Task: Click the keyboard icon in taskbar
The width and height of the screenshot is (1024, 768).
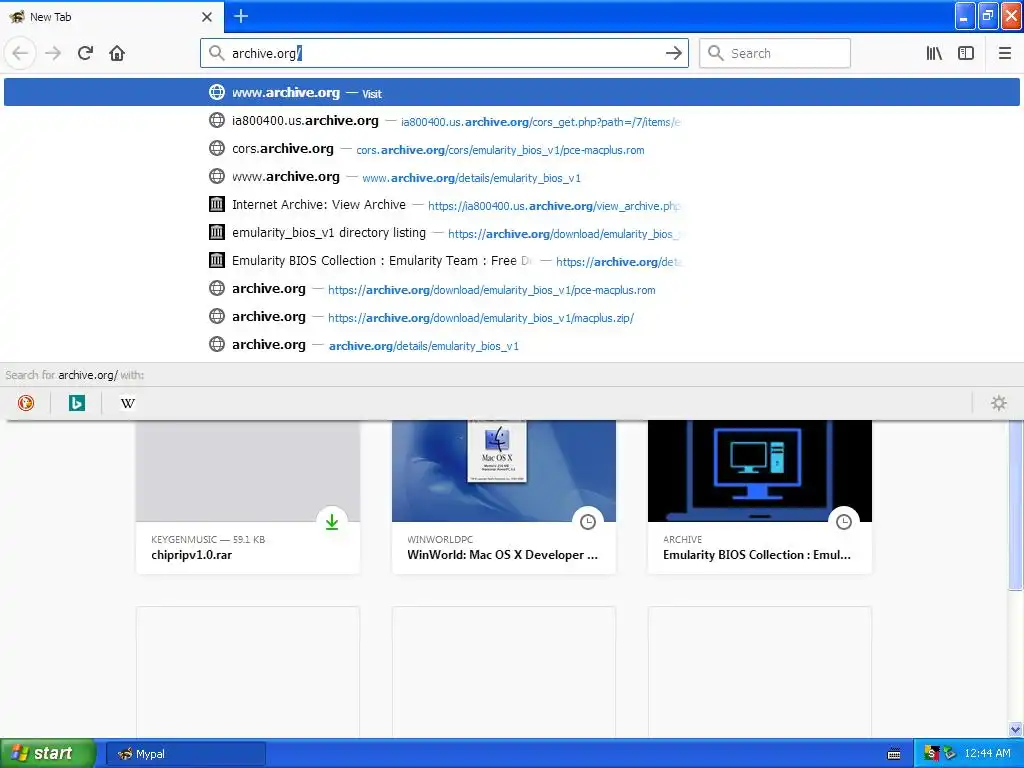Action: pos(894,754)
